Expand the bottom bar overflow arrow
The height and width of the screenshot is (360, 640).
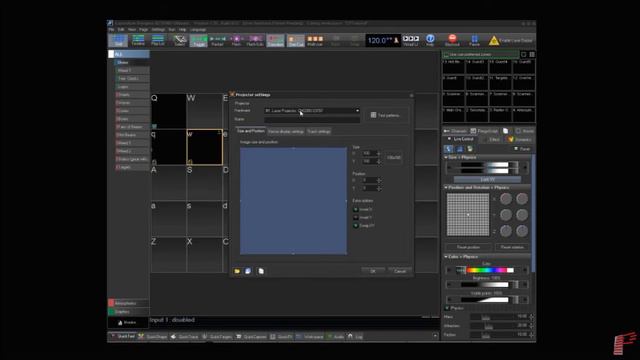[435, 336]
